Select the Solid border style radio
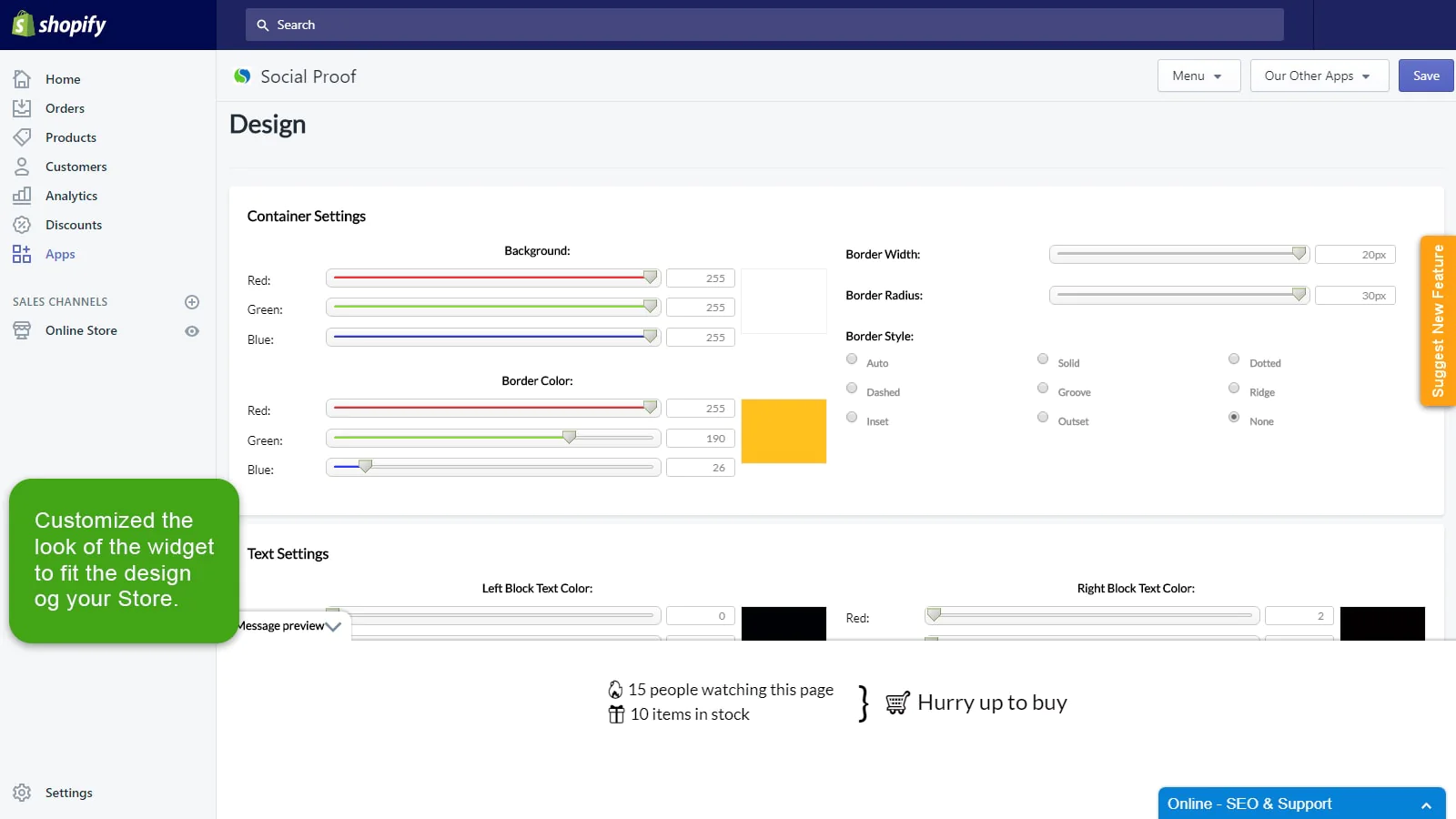This screenshot has height=819, width=1456. (1043, 359)
